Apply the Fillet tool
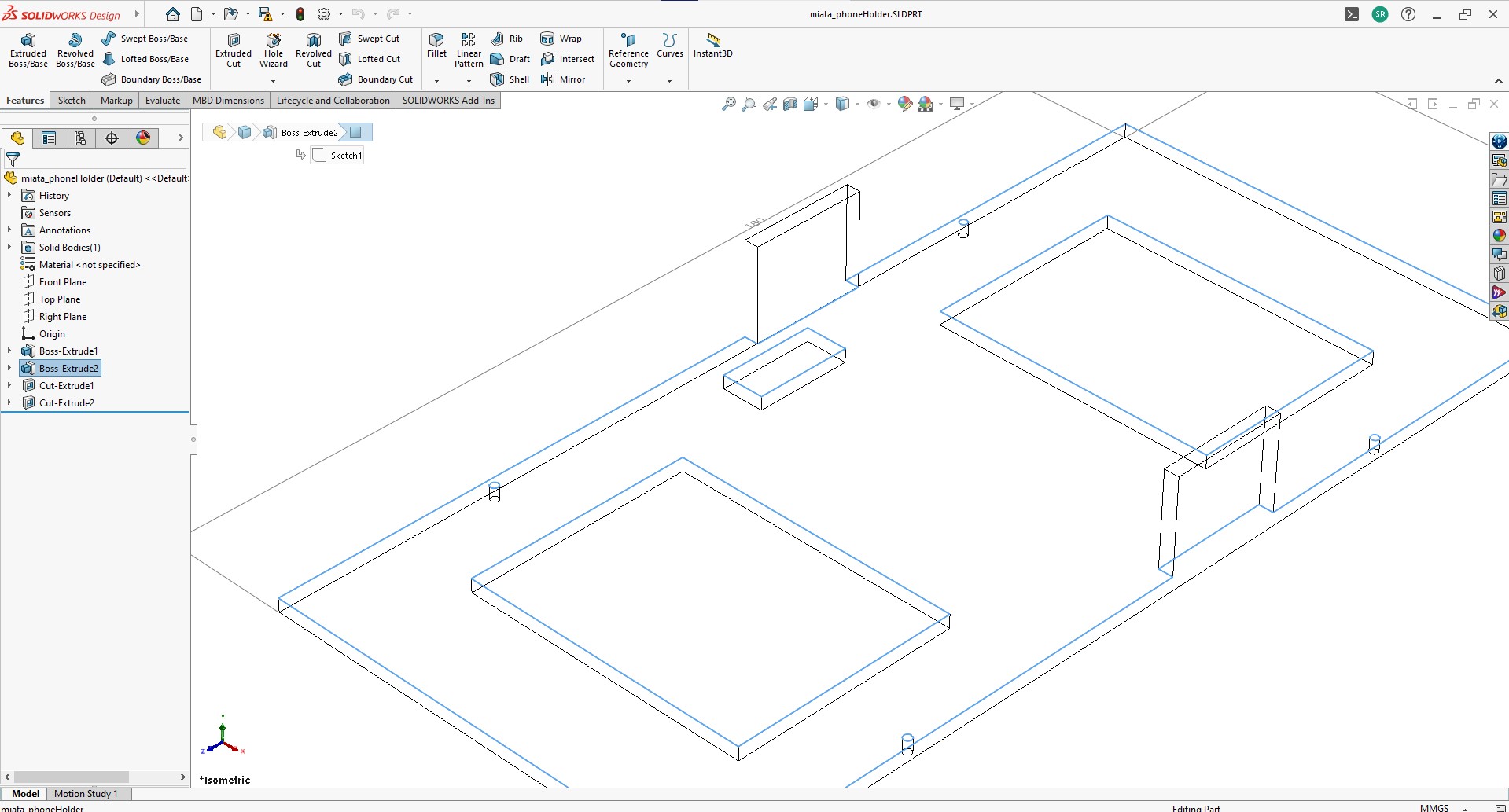Screen dimensions: 1509x812 click(x=436, y=46)
